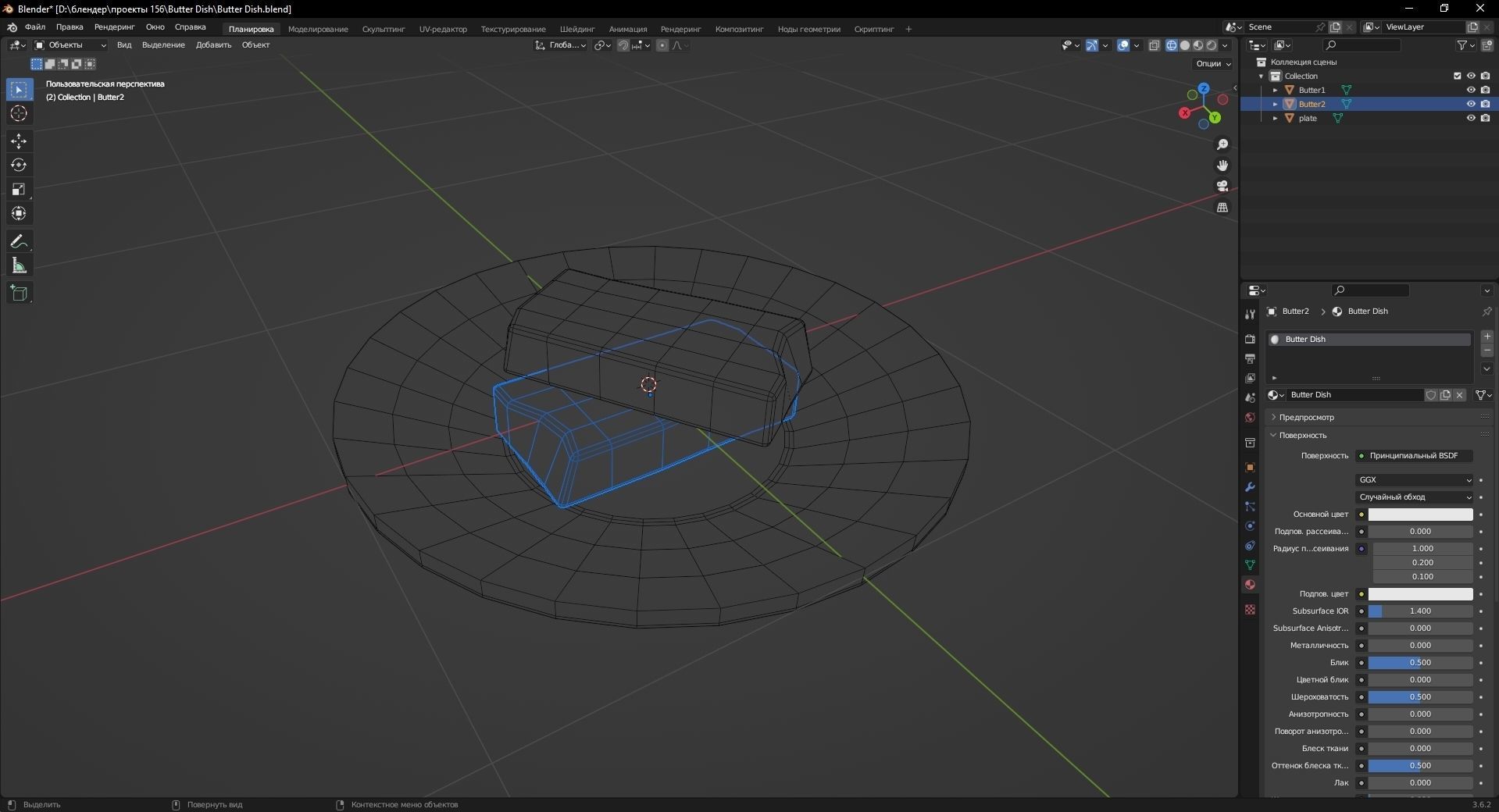
Task: Choose the Select Box tool
Action: click(19, 90)
